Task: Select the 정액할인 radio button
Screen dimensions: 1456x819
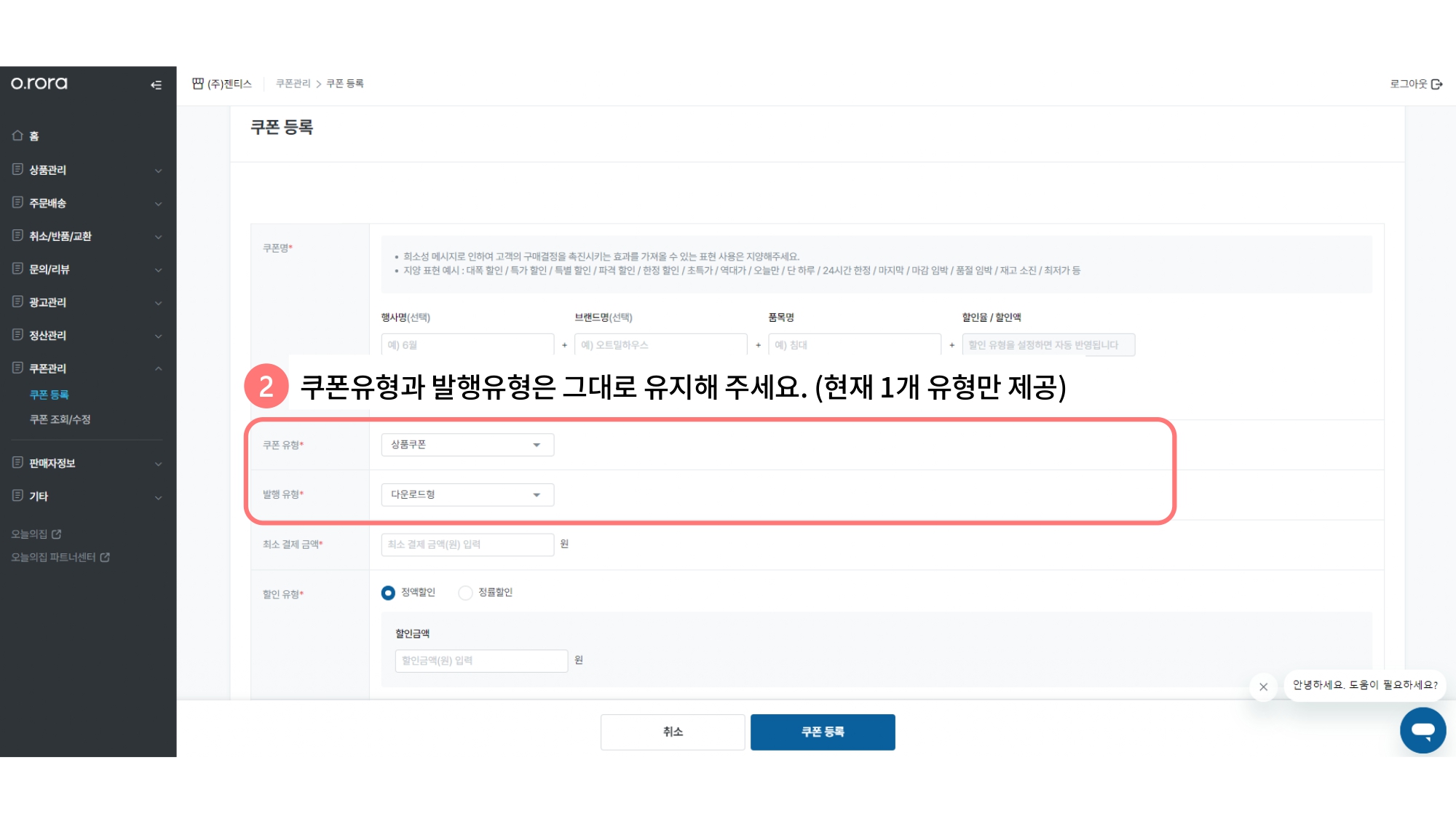Action: pyautogui.click(x=388, y=593)
